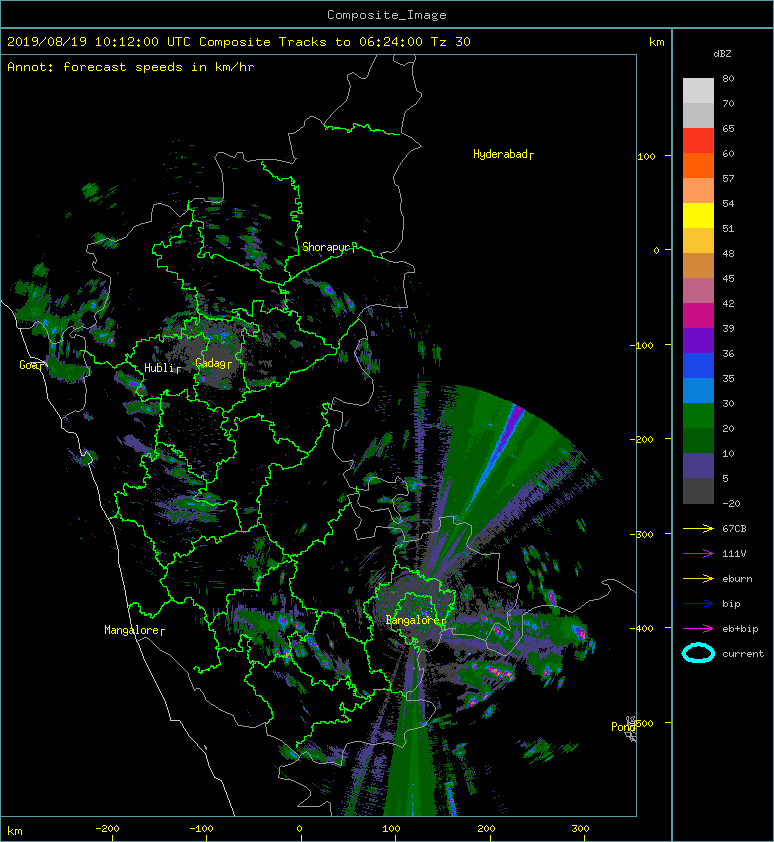Click the 300 tick on horizontal axis

click(580, 829)
